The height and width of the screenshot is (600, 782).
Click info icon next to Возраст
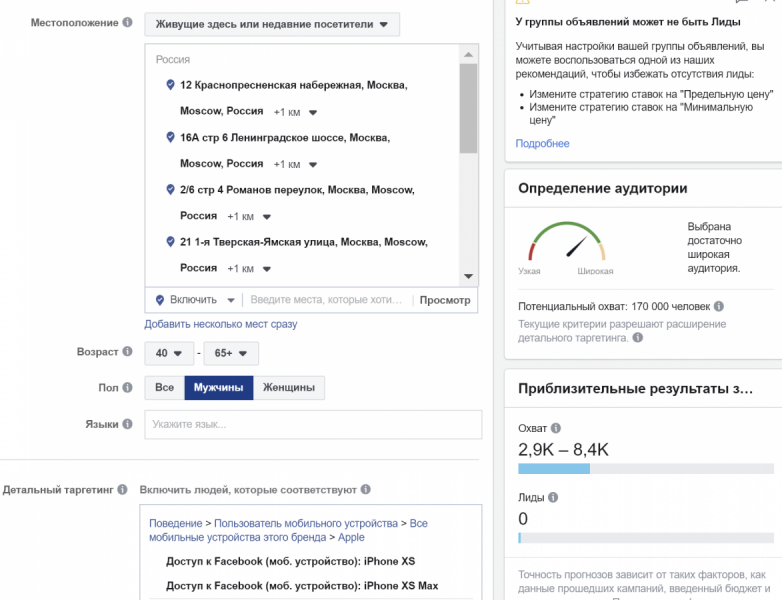[x=127, y=352]
